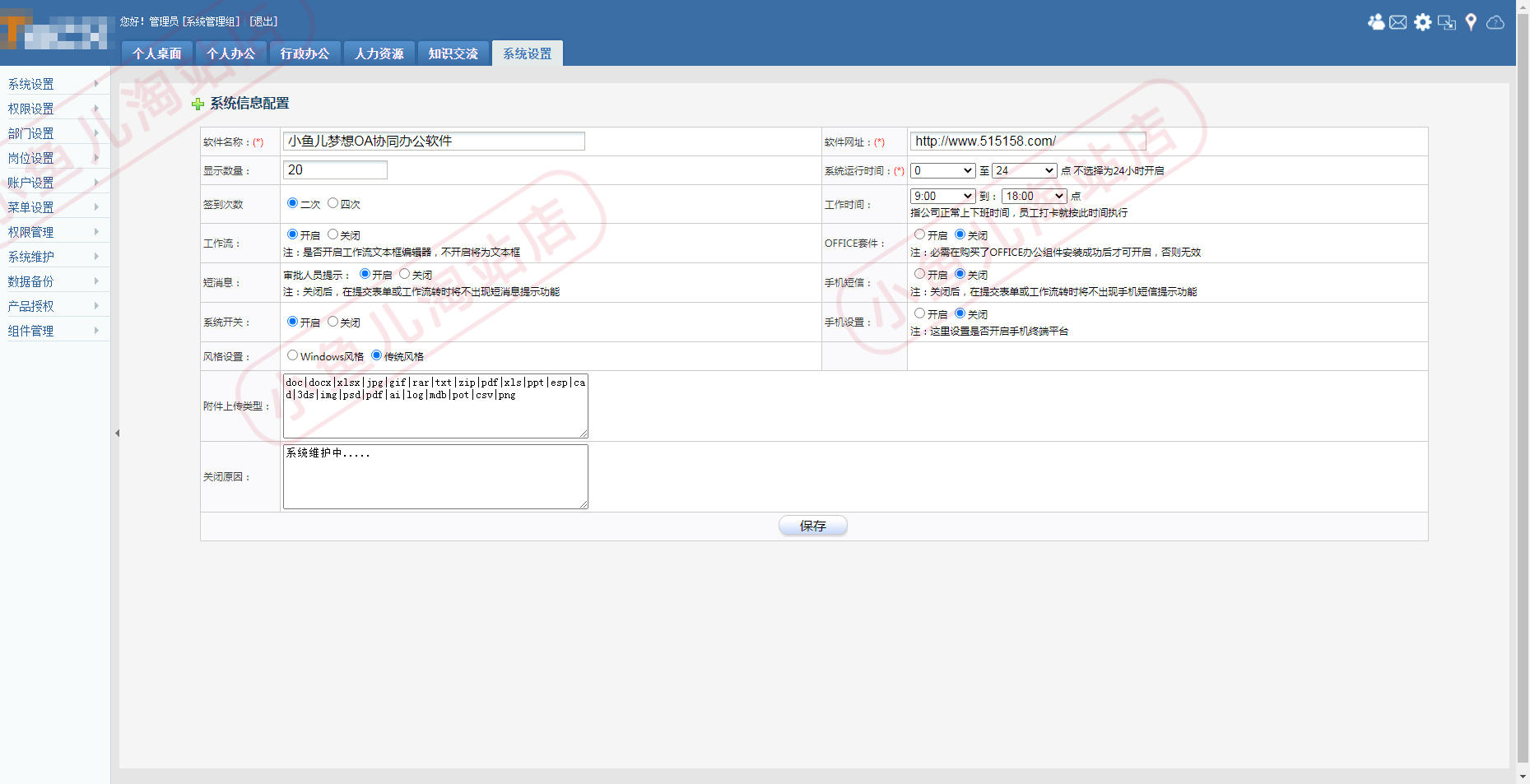Open the system run start hour dropdown
The image size is (1530, 784).
[943, 170]
